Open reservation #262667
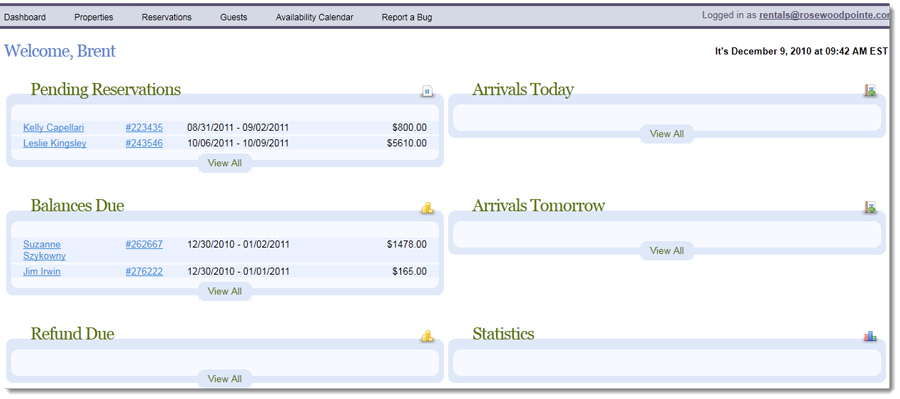Screen dimensions: 900x399 144,245
